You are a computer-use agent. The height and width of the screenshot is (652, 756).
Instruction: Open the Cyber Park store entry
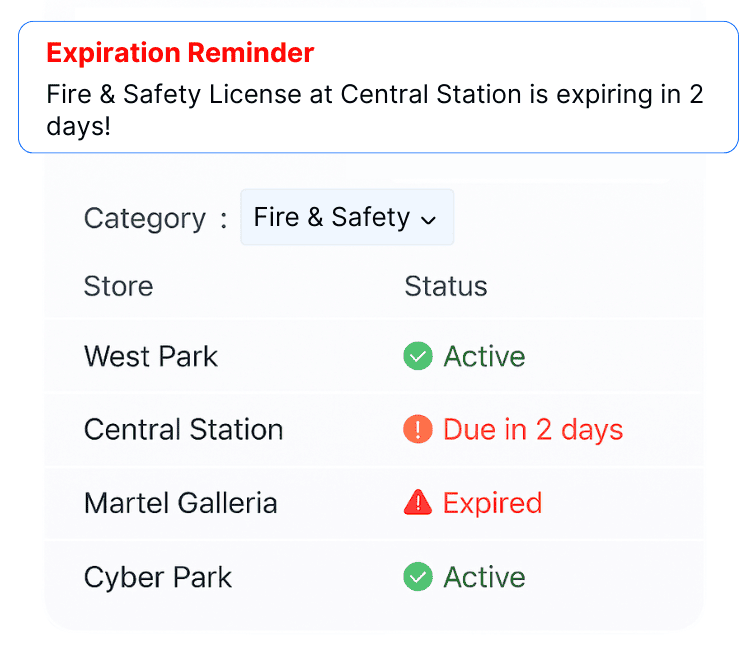158,577
